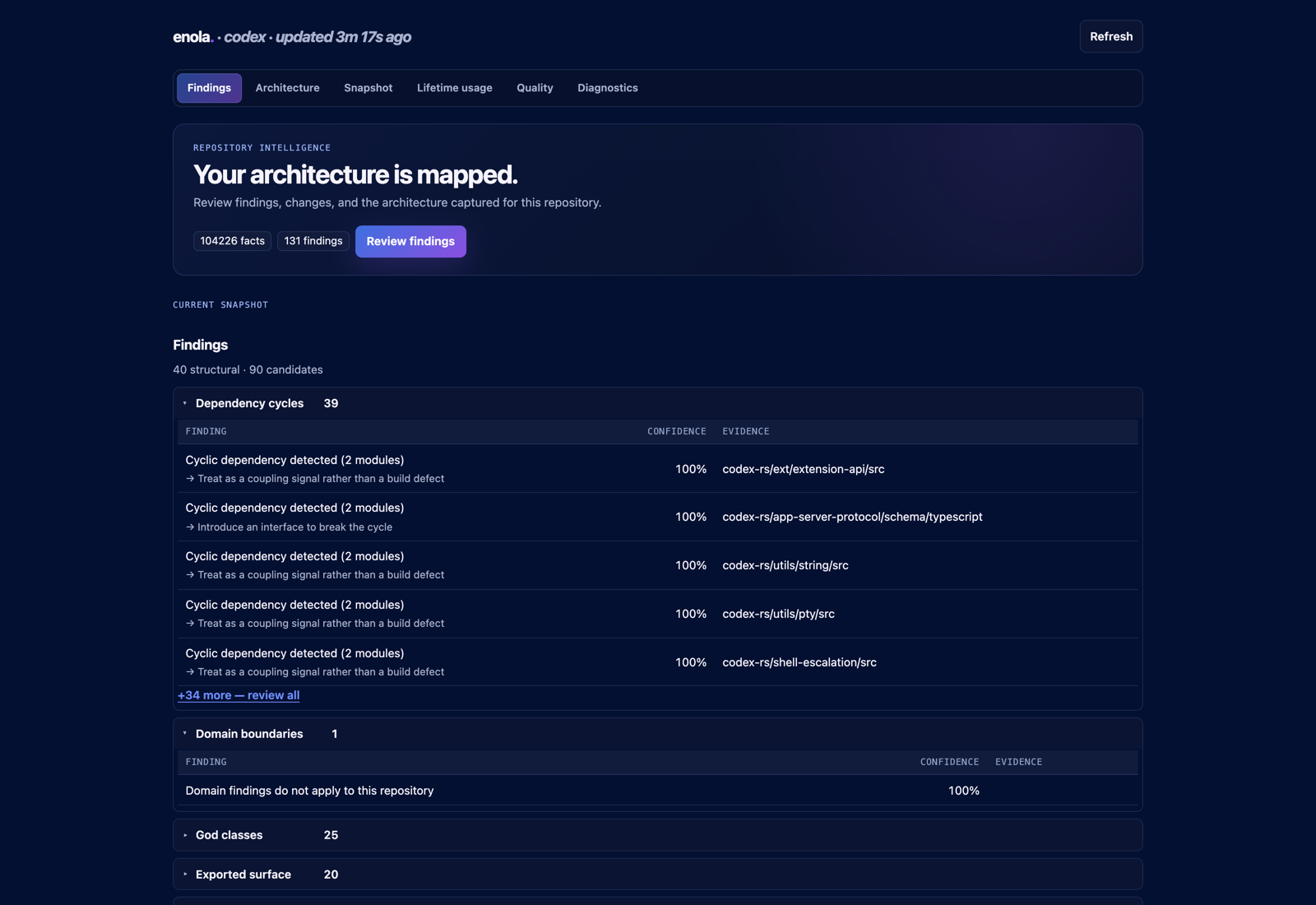
Task: Click the 131 findings badge
Action: point(313,241)
